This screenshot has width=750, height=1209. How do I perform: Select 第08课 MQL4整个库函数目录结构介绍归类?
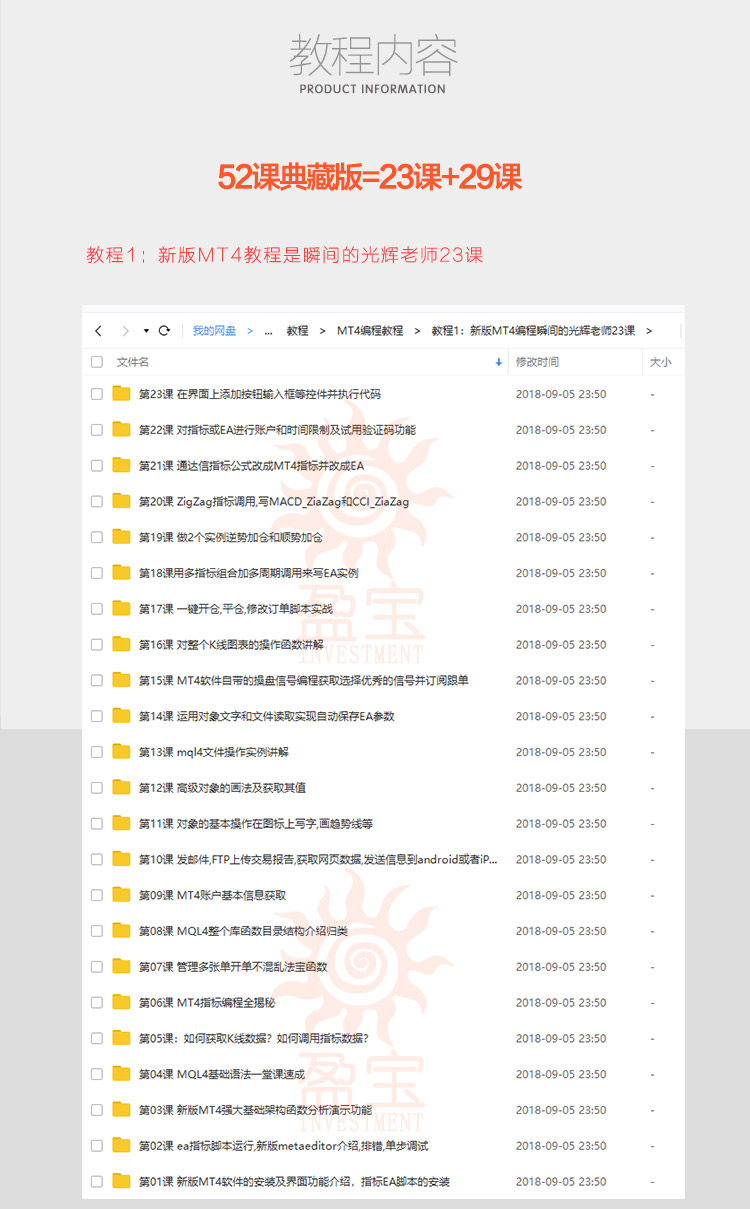(243, 932)
